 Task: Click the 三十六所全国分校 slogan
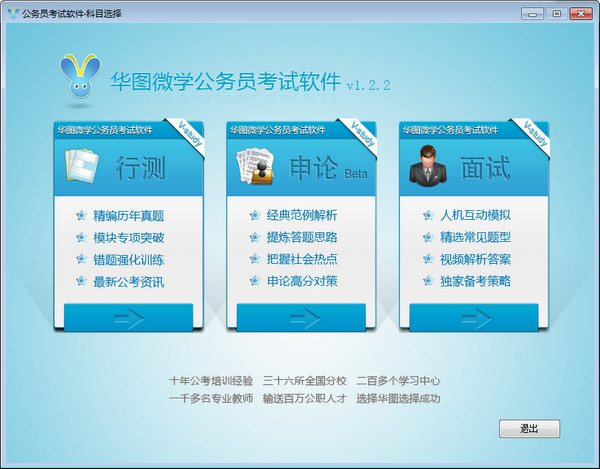point(305,381)
